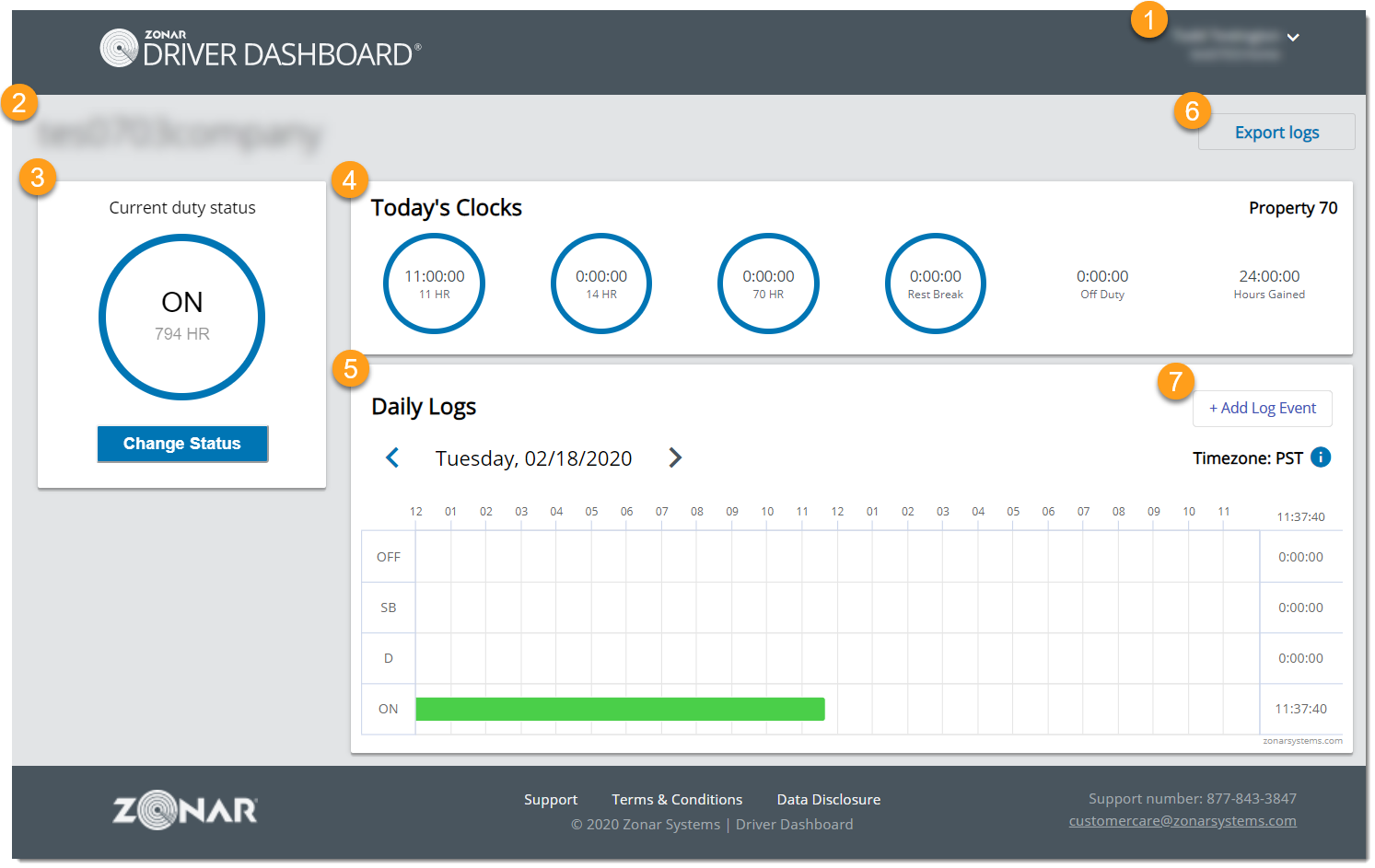Image resolution: width=1375 pixels, height=868 pixels.
Task: Click the ON row label in Daily Logs
Action: pyautogui.click(x=388, y=708)
